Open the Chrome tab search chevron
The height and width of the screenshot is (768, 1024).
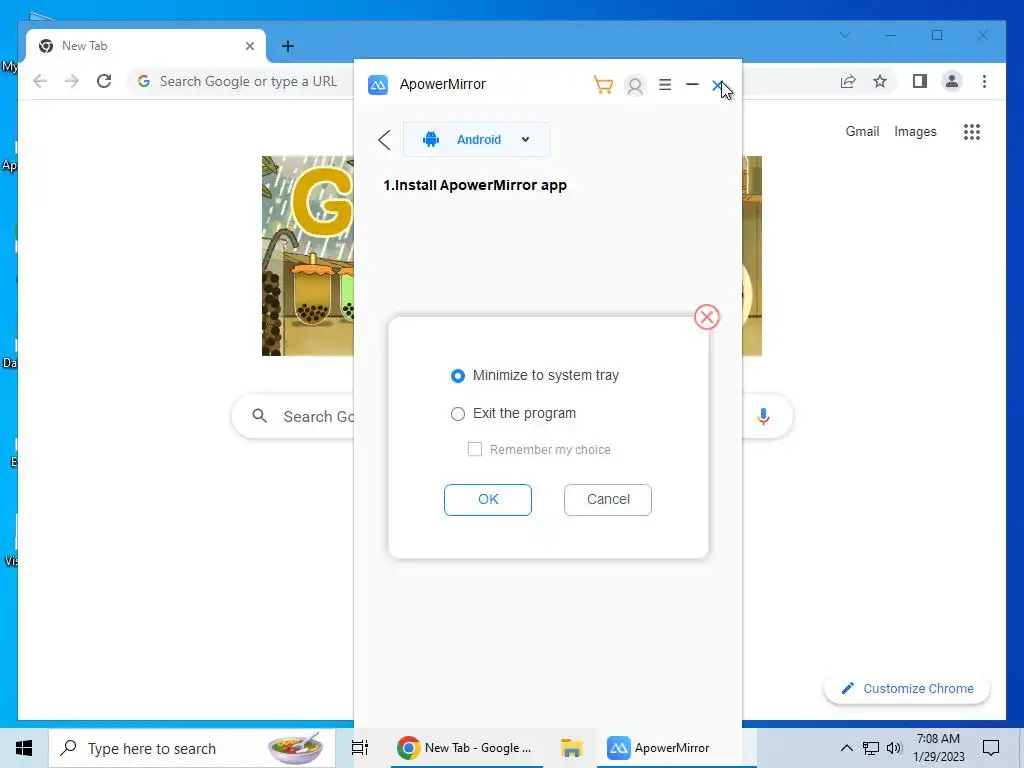(845, 35)
